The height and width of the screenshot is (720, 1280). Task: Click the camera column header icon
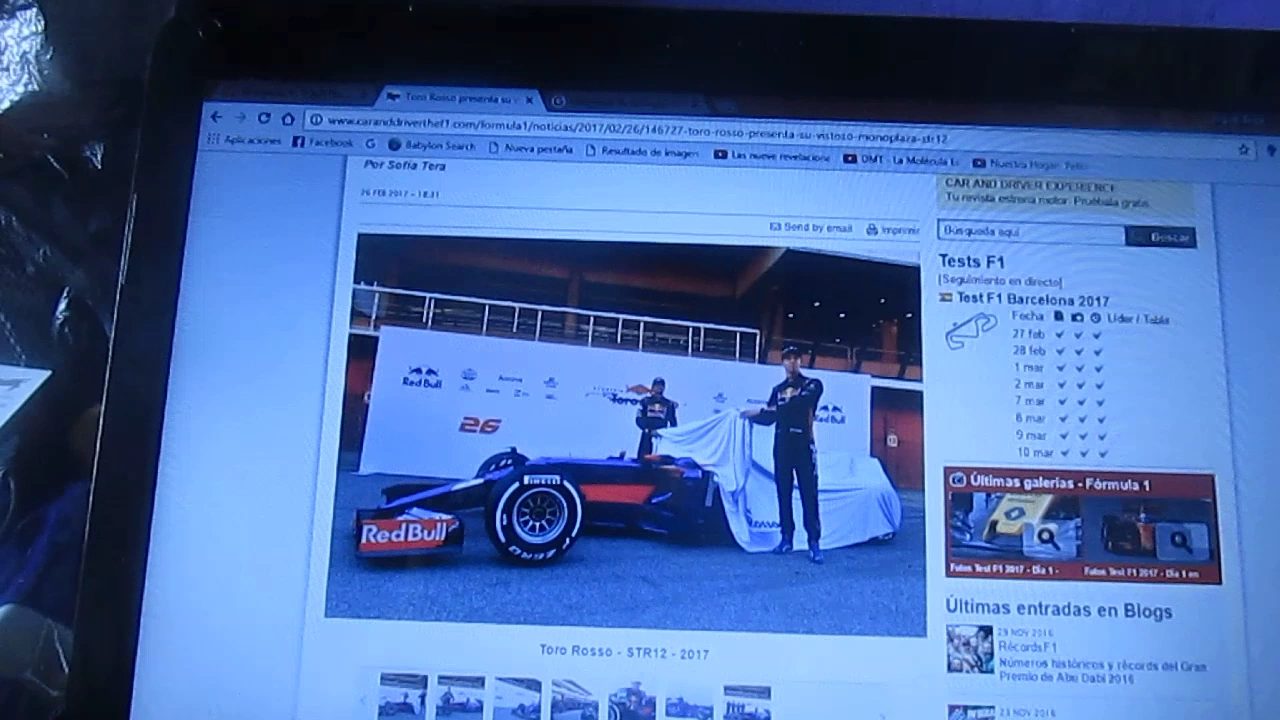point(1077,318)
